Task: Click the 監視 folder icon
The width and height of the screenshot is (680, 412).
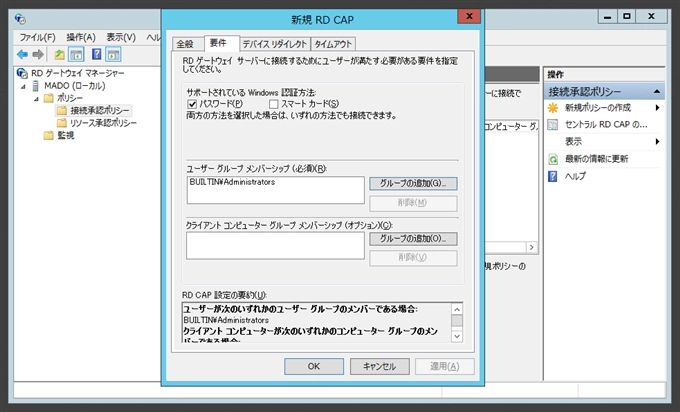Action: 49,135
